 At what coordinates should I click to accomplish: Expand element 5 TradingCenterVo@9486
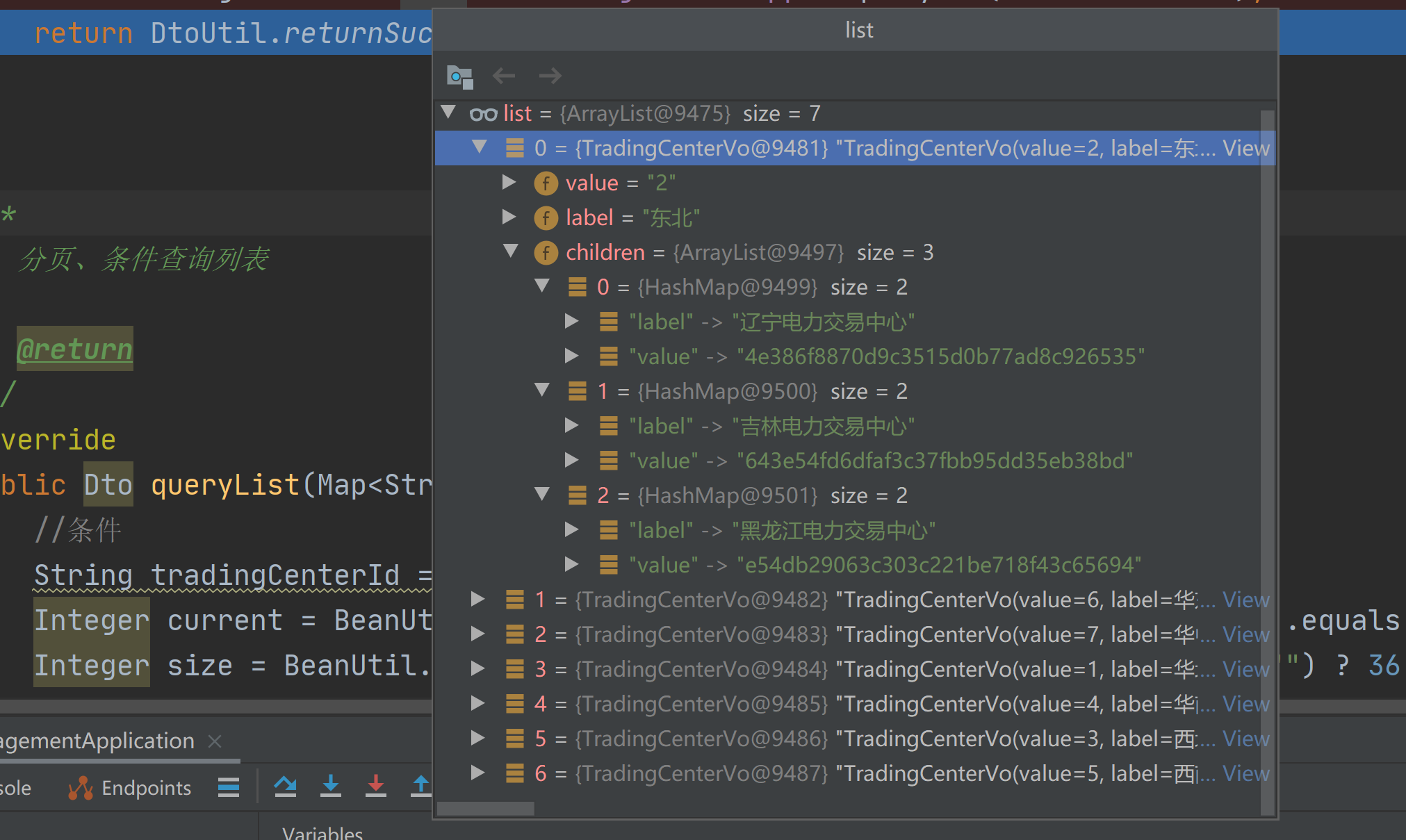click(x=478, y=738)
